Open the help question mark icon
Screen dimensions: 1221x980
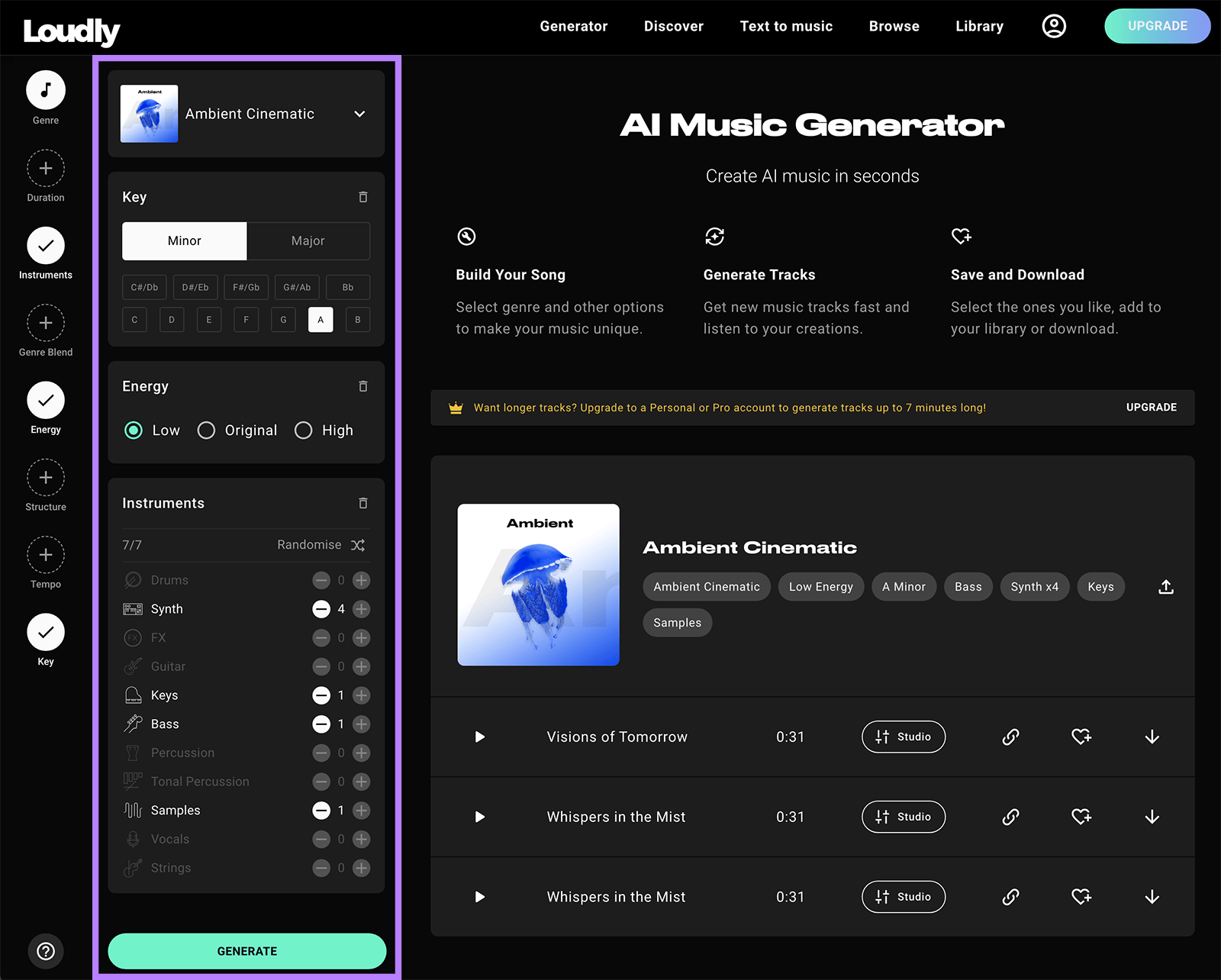point(46,951)
